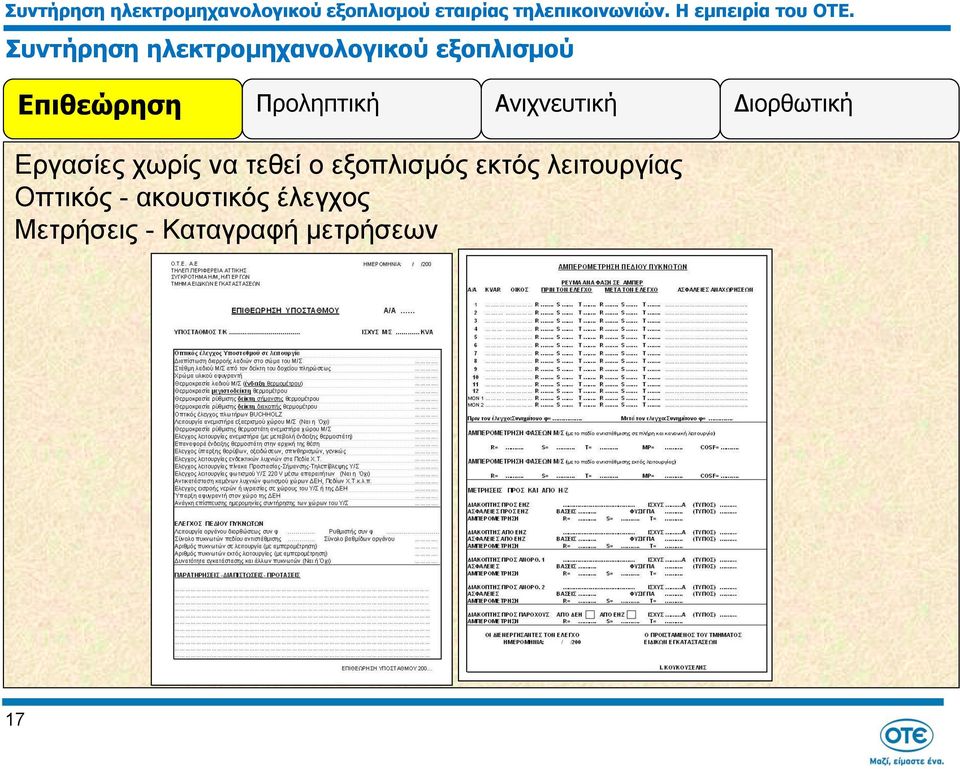
Task: Click the top header line ending with ΟΤΕ
Action: [429, 10]
